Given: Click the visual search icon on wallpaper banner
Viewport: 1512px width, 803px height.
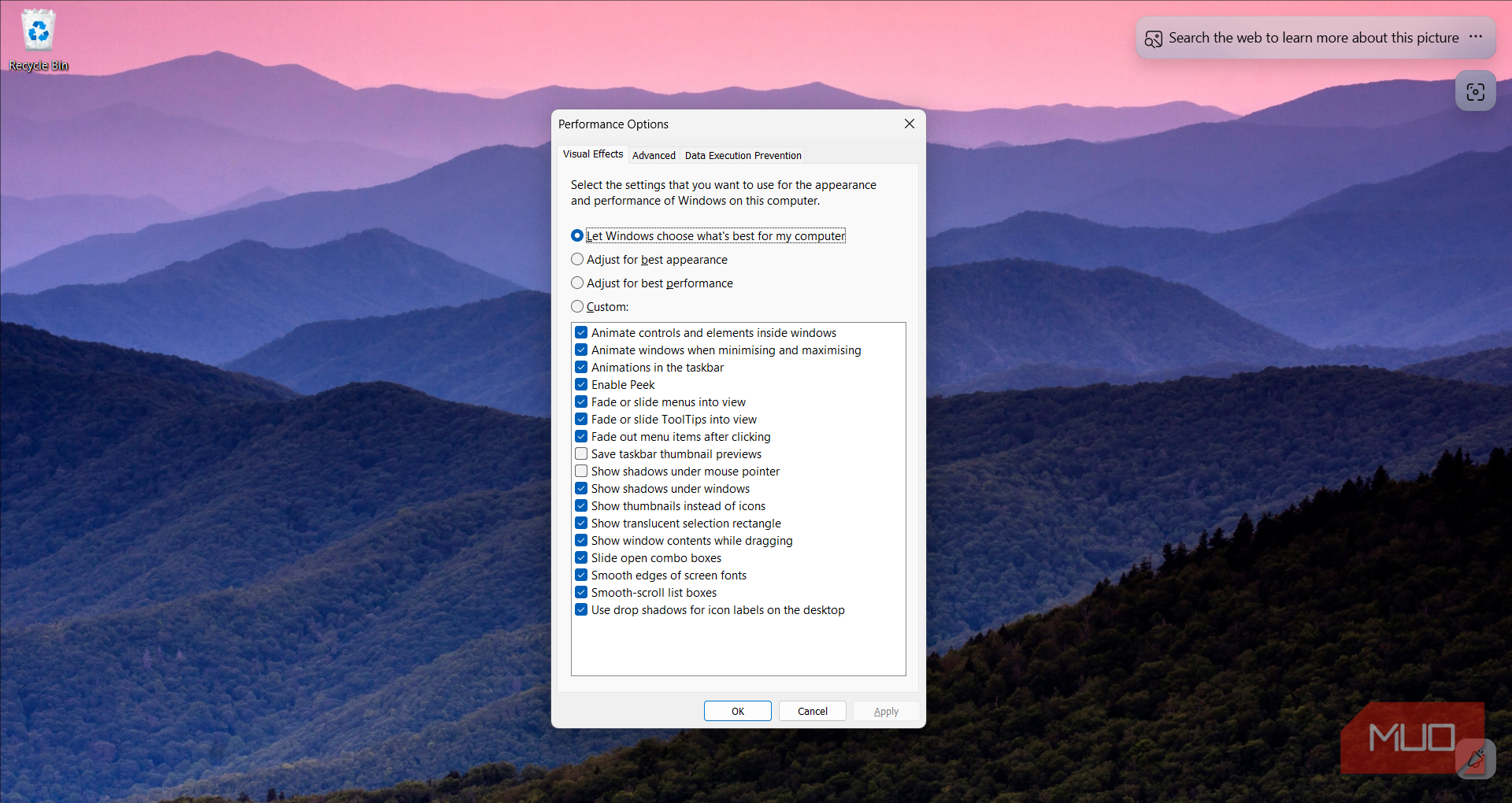Looking at the screenshot, I should [x=1153, y=39].
